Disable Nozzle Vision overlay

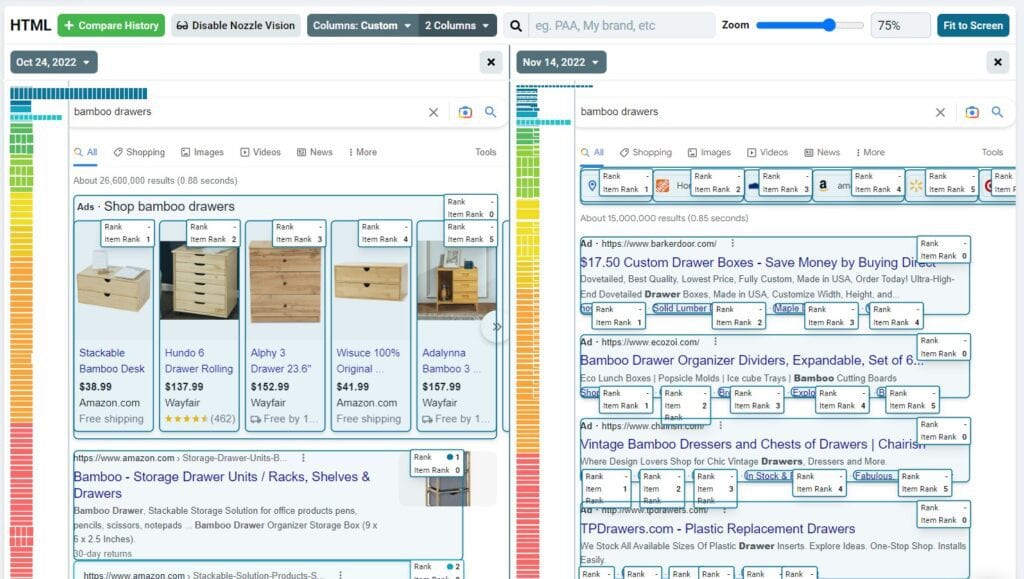click(x=236, y=25)
